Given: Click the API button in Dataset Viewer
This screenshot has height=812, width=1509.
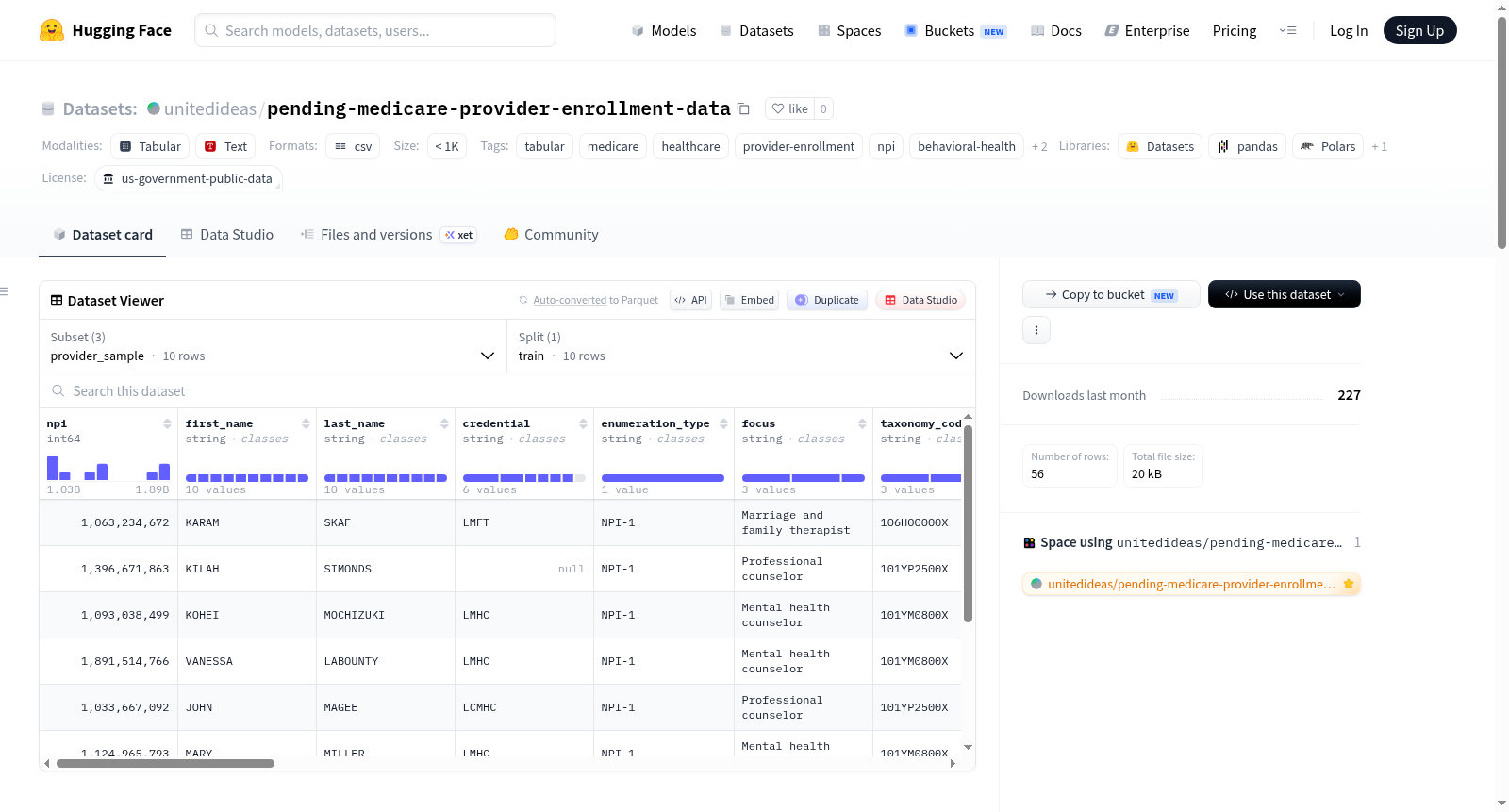Looking at the screenshot, I should [690, 300].
